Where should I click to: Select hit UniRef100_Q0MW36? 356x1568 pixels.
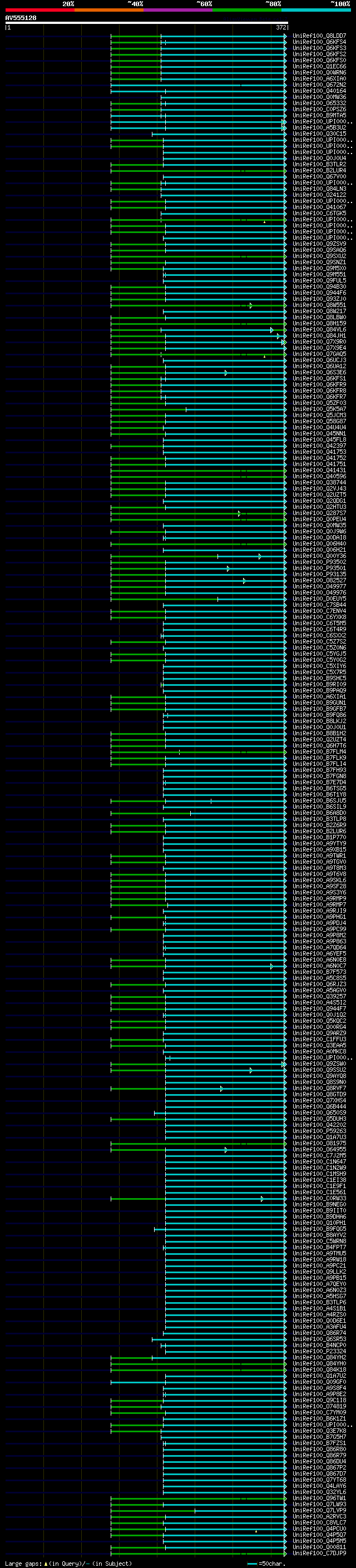(319, 97)
